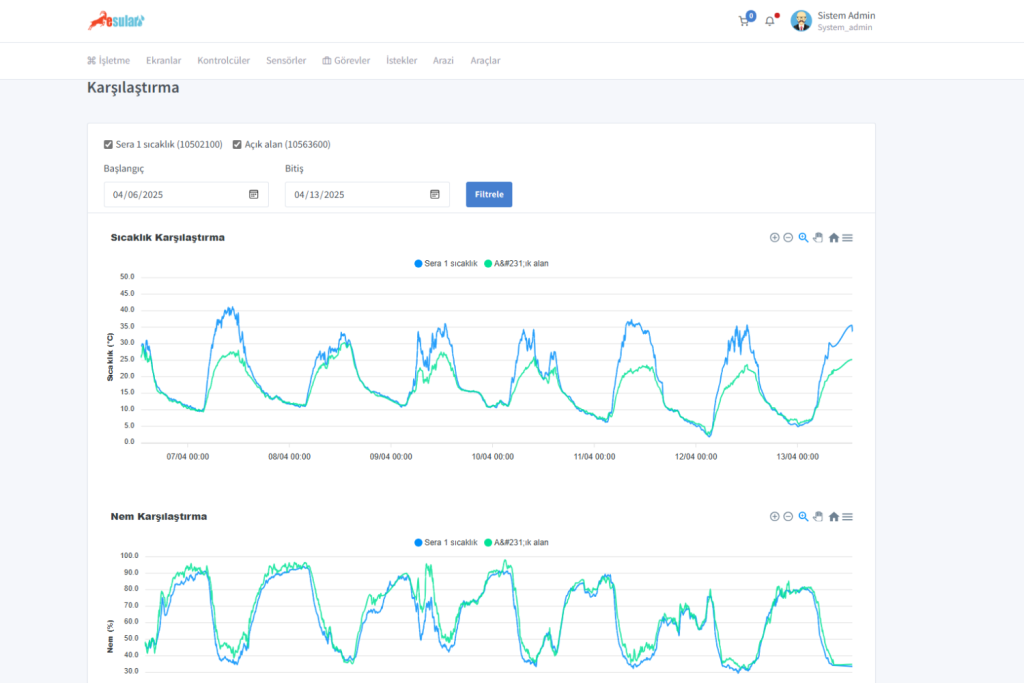
Task: Uncheck Açık alan (10563600) checkbox
Action: pyautogui.click(x=237, y=144)
